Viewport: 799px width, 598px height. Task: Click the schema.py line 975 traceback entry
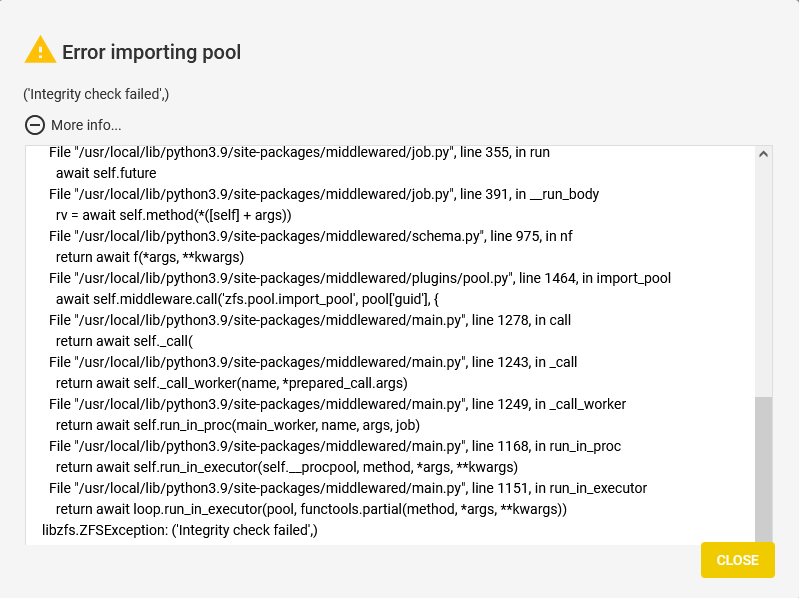tap(310, 236)
